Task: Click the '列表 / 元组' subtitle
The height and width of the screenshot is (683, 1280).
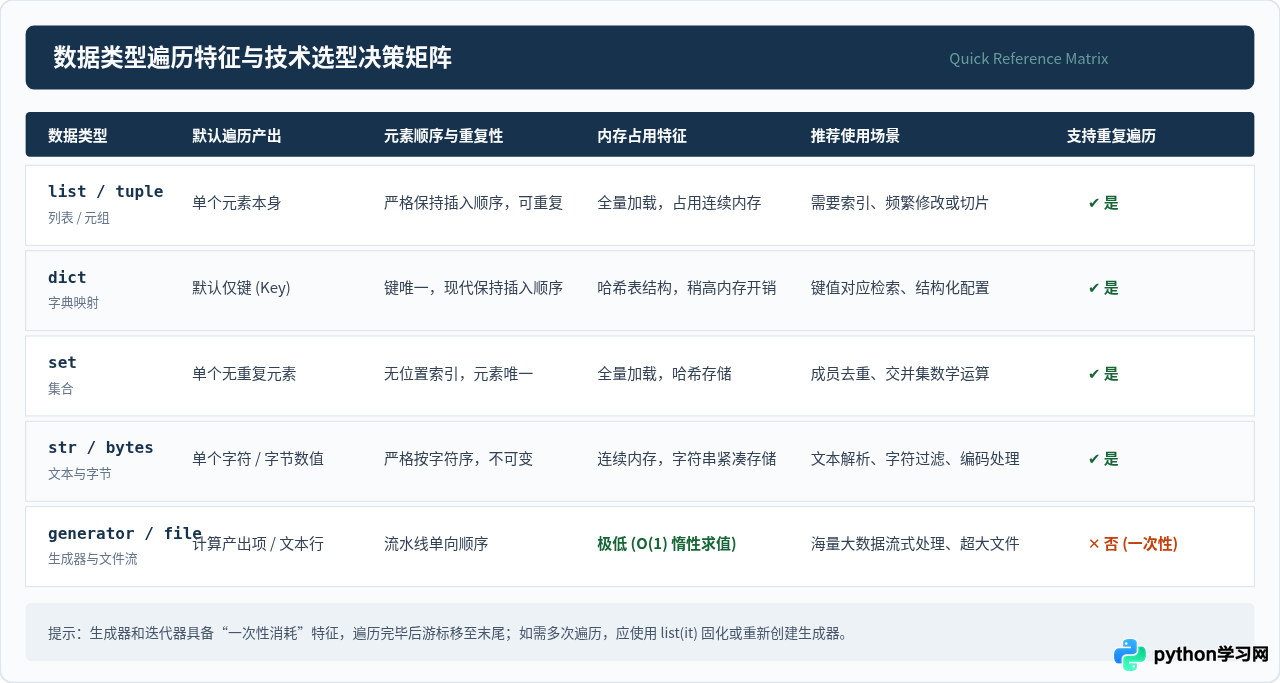Action: tap(79, 218)
